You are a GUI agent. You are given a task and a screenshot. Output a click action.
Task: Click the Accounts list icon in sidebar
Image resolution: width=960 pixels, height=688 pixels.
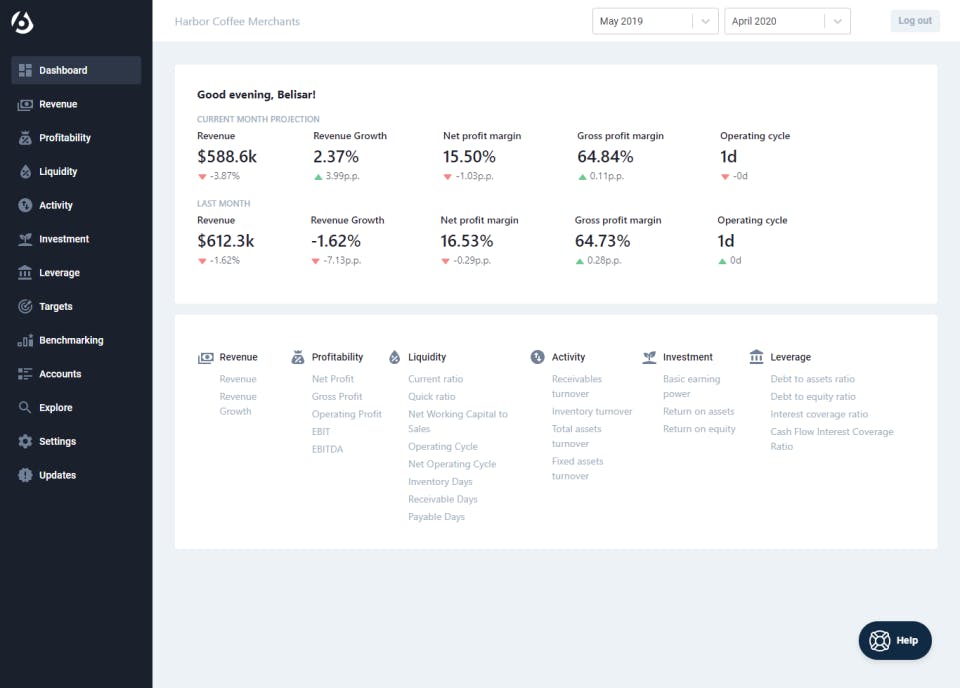click(25, 374)
